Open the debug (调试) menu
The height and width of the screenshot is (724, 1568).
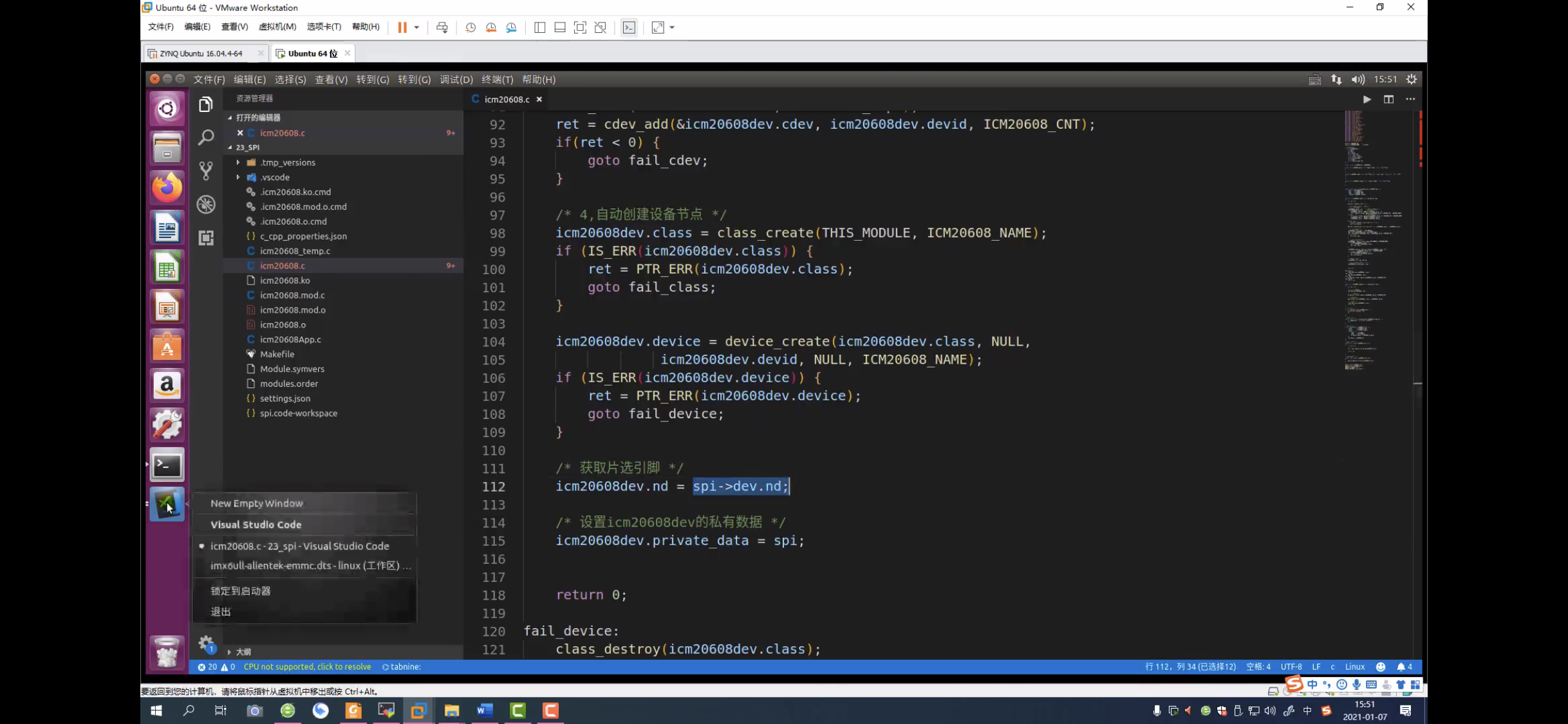456,79
